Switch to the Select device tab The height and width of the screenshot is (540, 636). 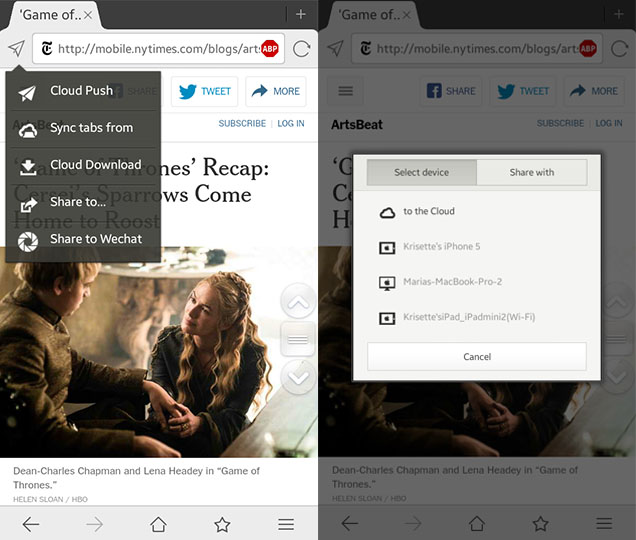click(x=421, y=172)
